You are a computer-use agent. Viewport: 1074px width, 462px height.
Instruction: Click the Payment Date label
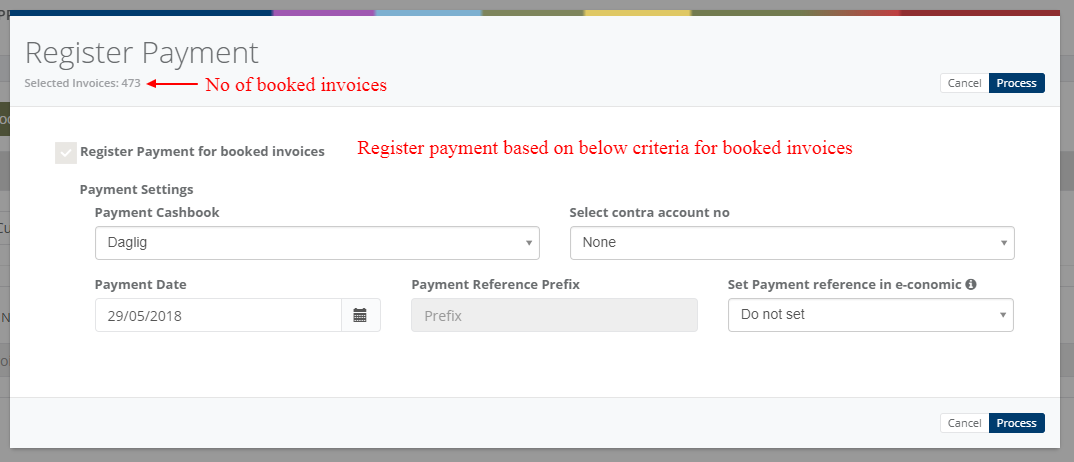140,285
